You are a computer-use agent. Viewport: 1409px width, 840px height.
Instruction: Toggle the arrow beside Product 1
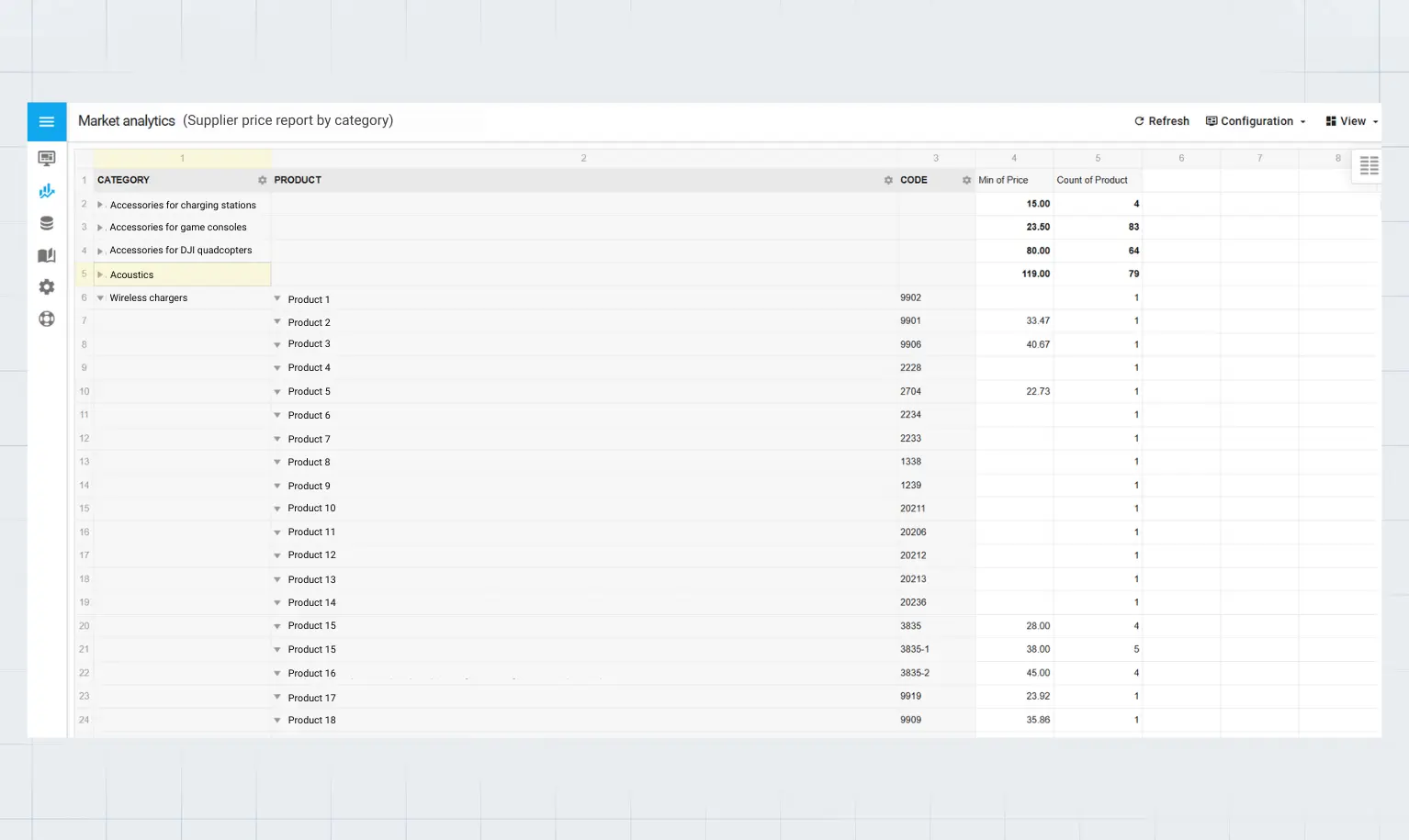point(277,299)
